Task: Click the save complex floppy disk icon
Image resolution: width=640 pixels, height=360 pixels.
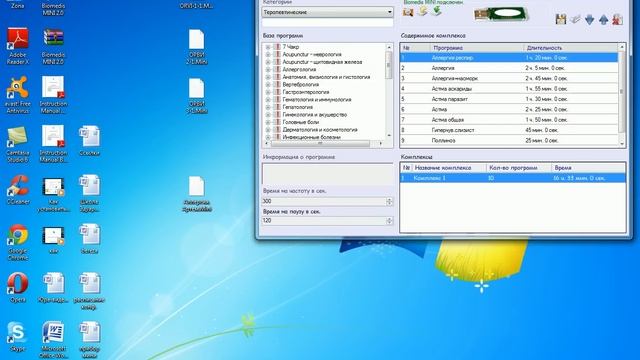Action: pyautogui.click(x=561, y=19)
